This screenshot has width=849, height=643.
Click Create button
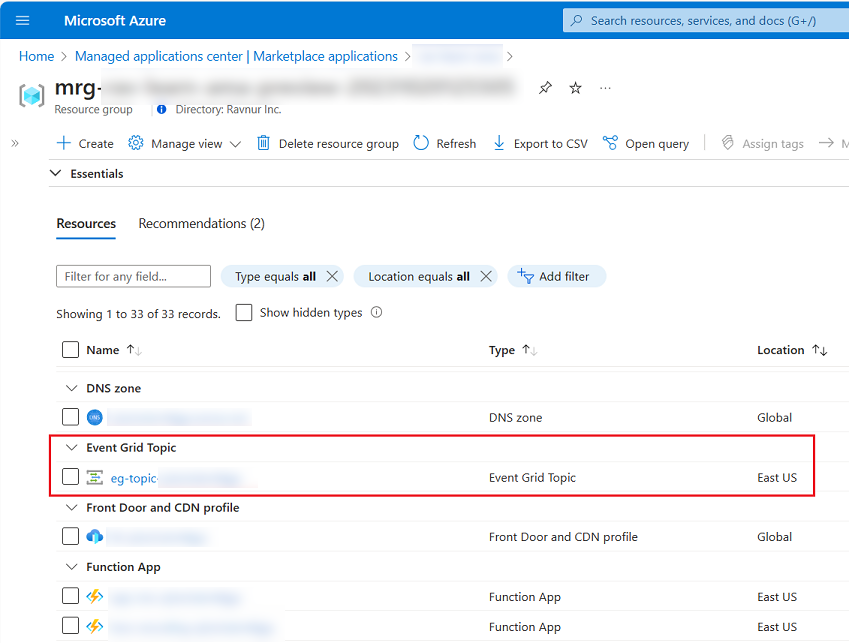(85, 143)
